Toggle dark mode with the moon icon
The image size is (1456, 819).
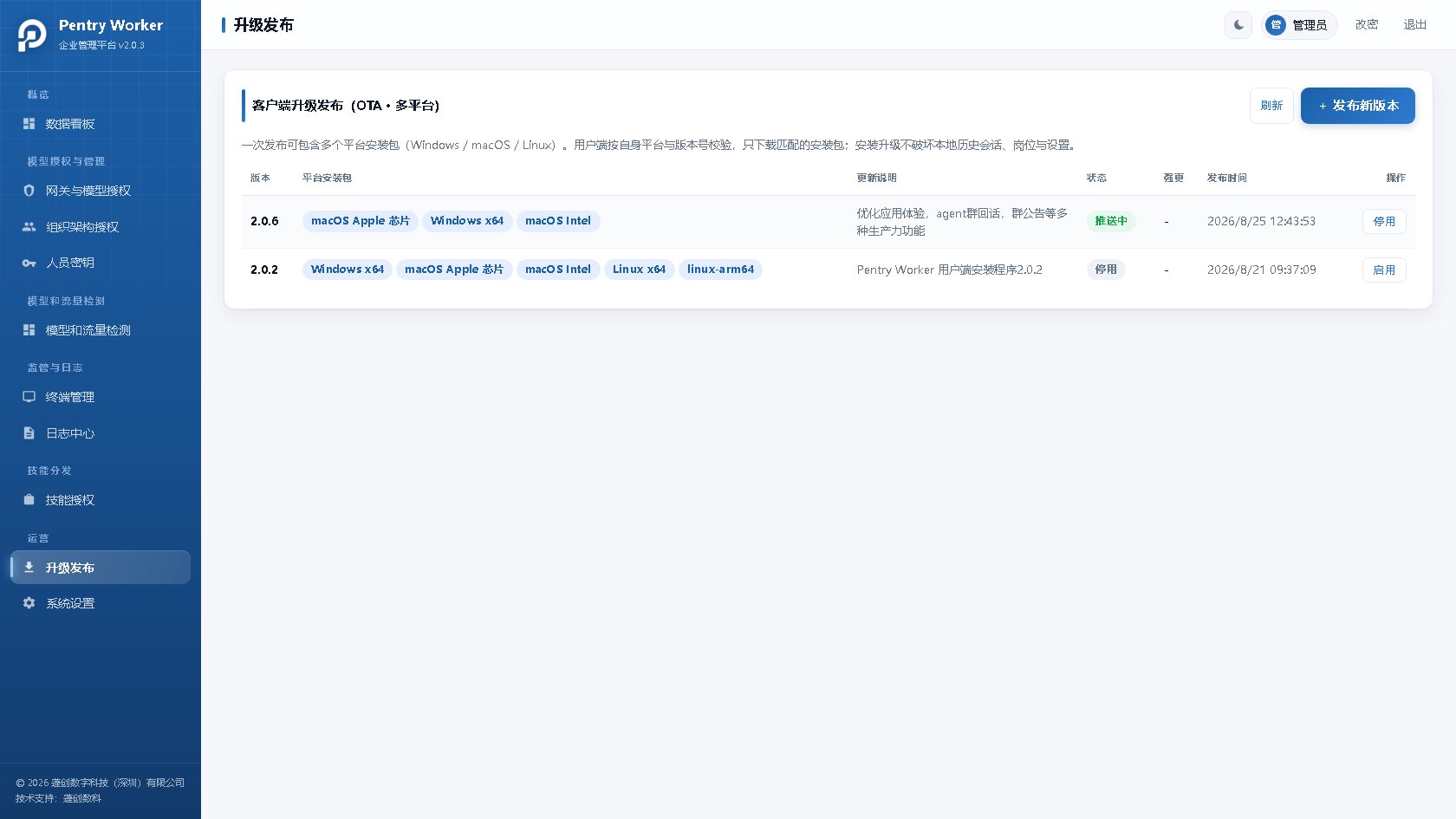coord(1238,25)
